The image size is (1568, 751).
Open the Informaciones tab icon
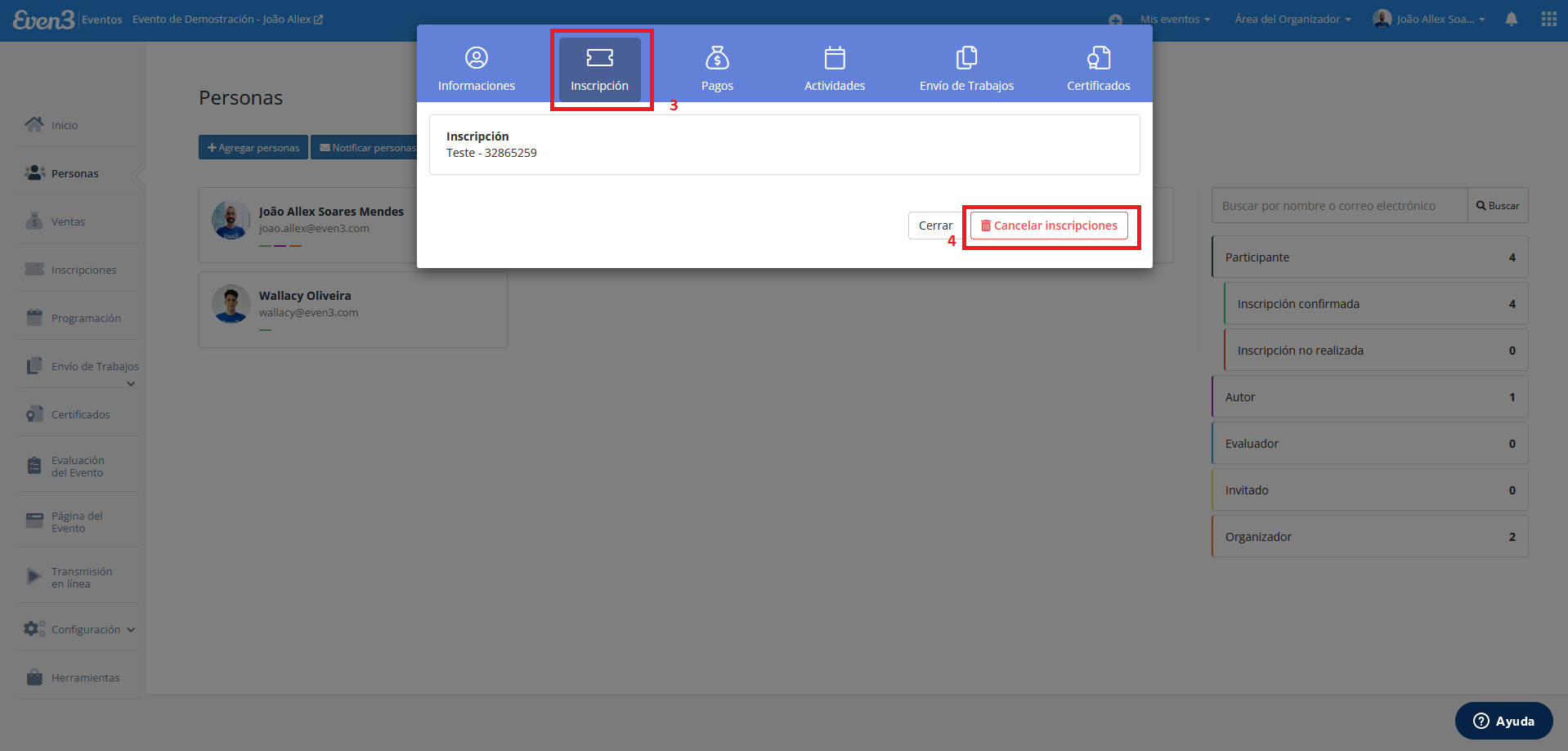[477, 58]
